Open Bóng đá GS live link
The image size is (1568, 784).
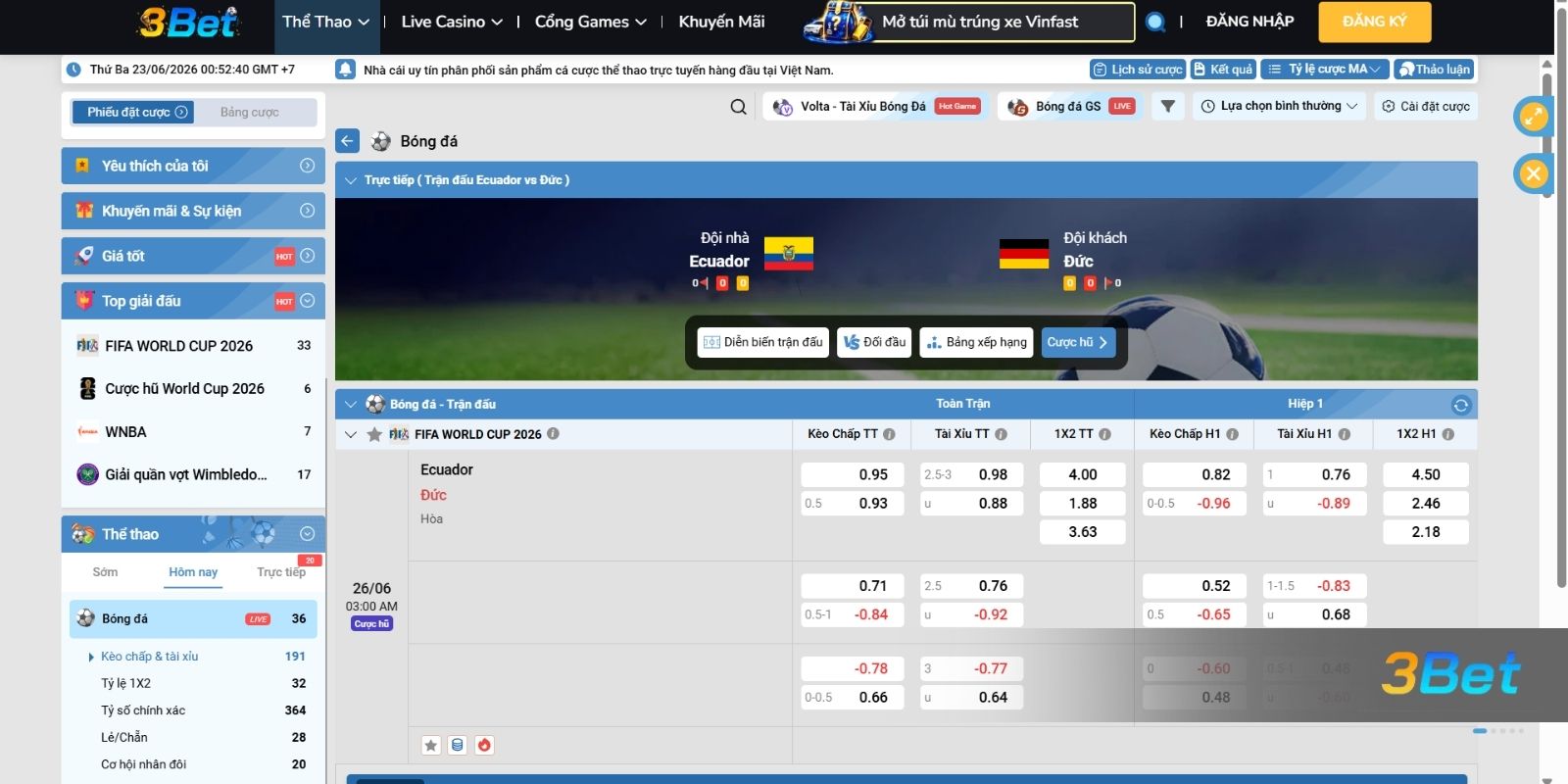(x=1071, y=106)
